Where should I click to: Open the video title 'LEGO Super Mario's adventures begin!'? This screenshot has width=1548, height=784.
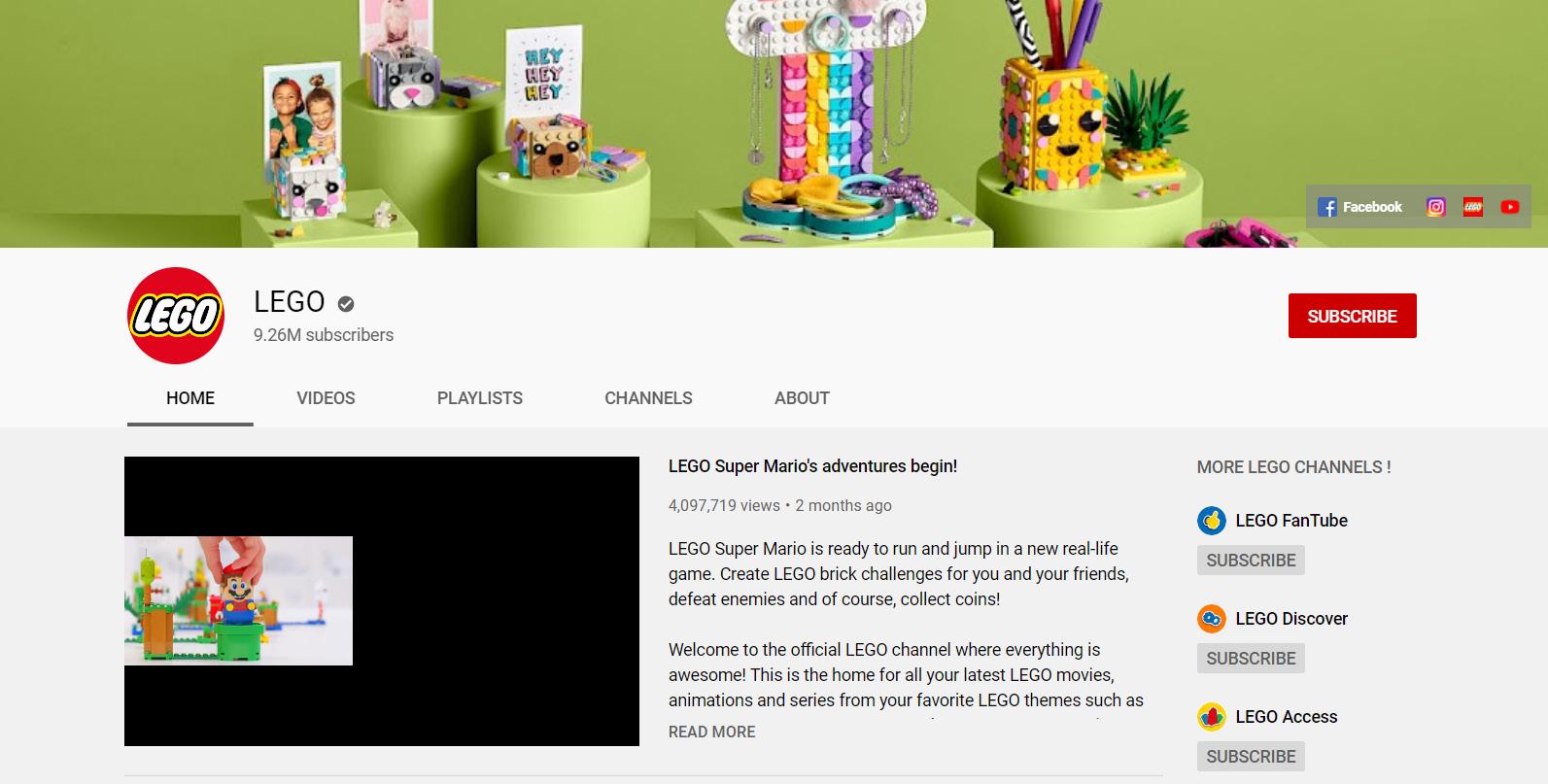pos(812,466)
